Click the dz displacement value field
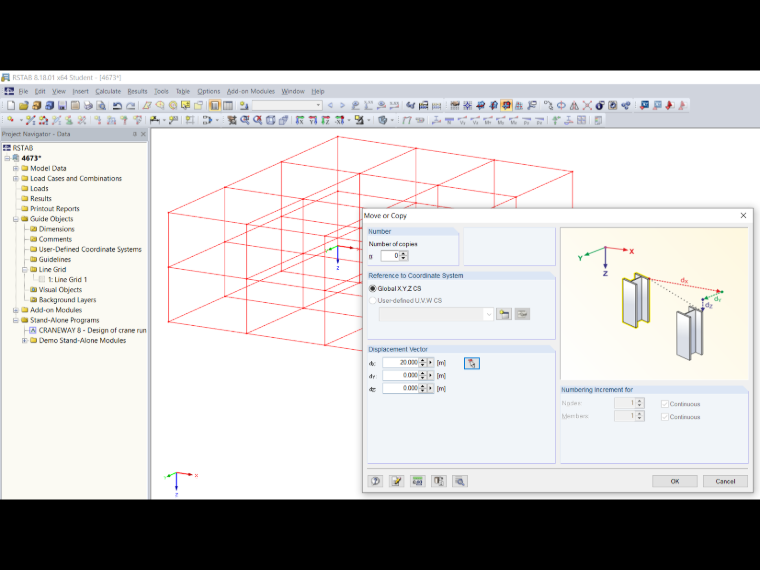Viewport: 760px width, 570px height. [x=400, y=388]
